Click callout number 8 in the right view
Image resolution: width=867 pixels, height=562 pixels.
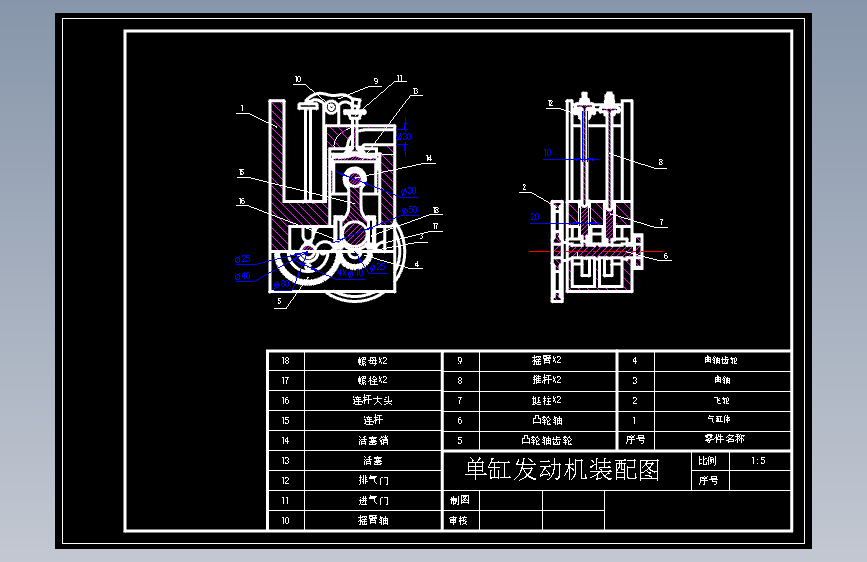point(661,163)
